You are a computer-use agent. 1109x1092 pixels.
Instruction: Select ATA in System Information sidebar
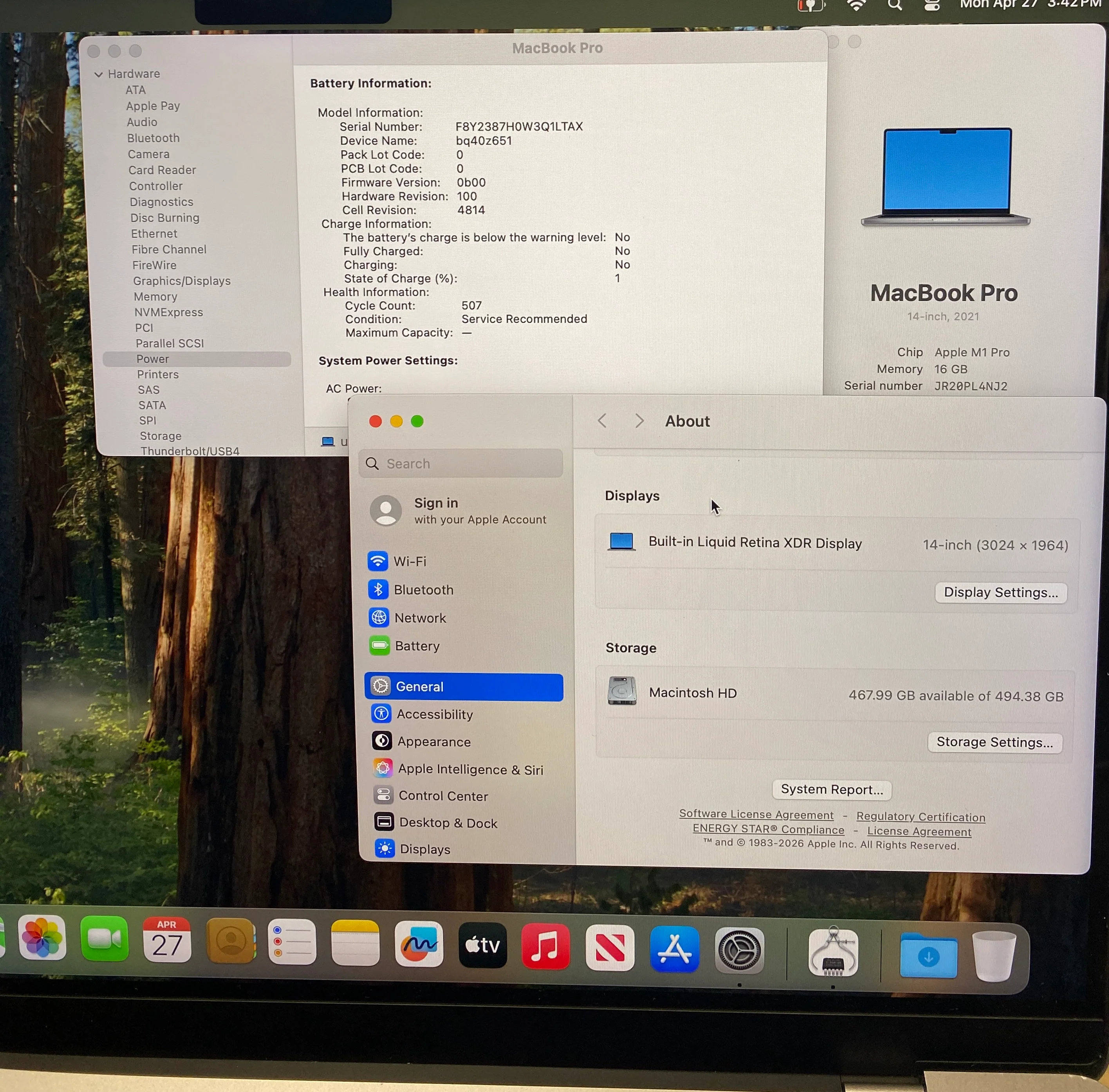pyautogui.click(x=135, y=90)
